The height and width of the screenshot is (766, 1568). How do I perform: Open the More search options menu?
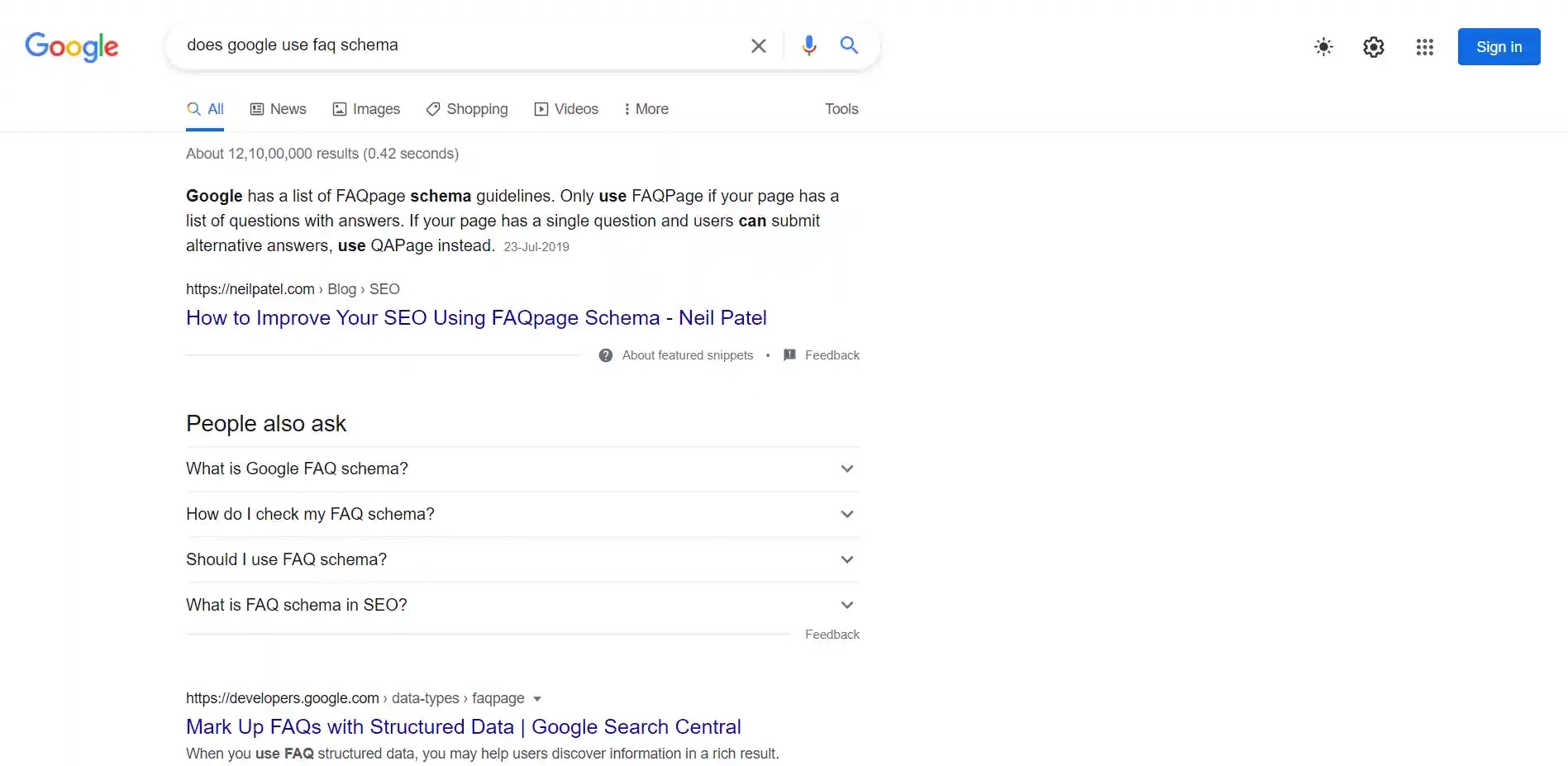646,109
